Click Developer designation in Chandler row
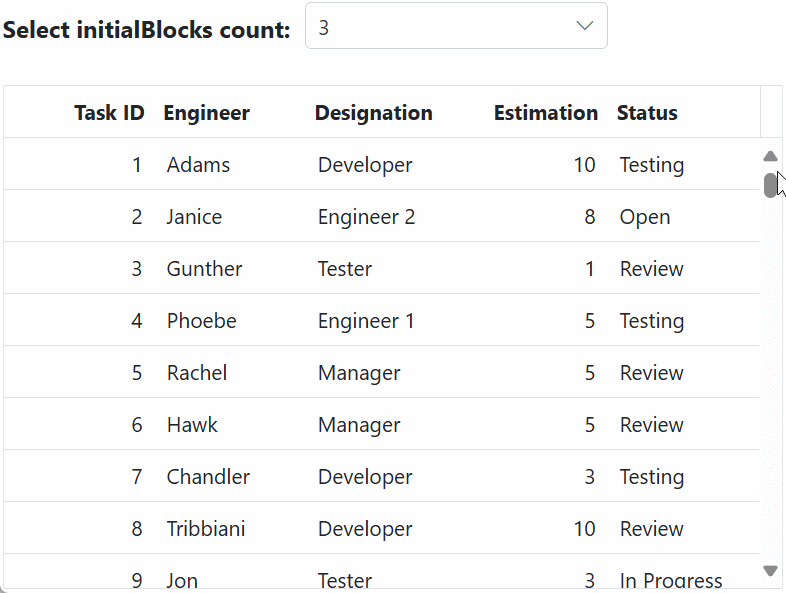Screen dimensions: 786x593 click(x=365, y=477)
